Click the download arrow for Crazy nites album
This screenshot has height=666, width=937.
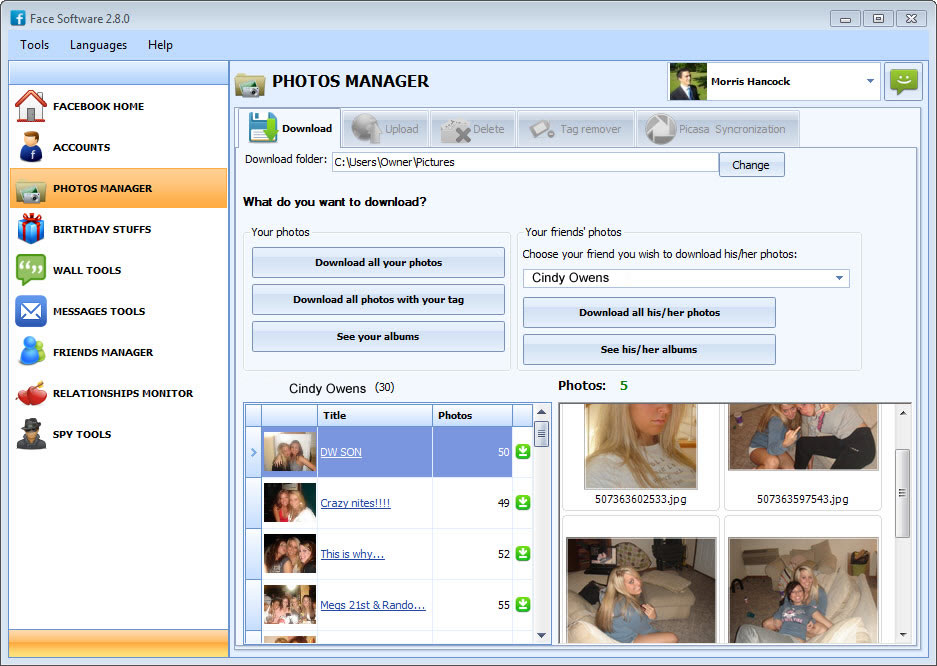coord(523,502)
